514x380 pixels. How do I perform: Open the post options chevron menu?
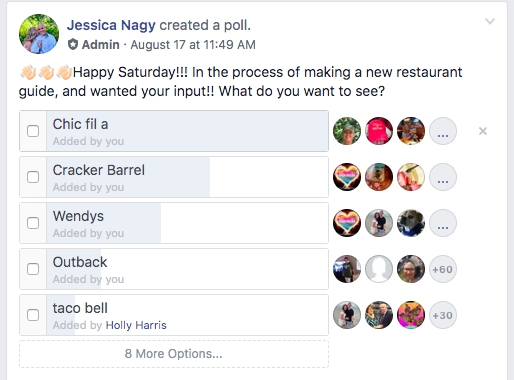(490, 22)
